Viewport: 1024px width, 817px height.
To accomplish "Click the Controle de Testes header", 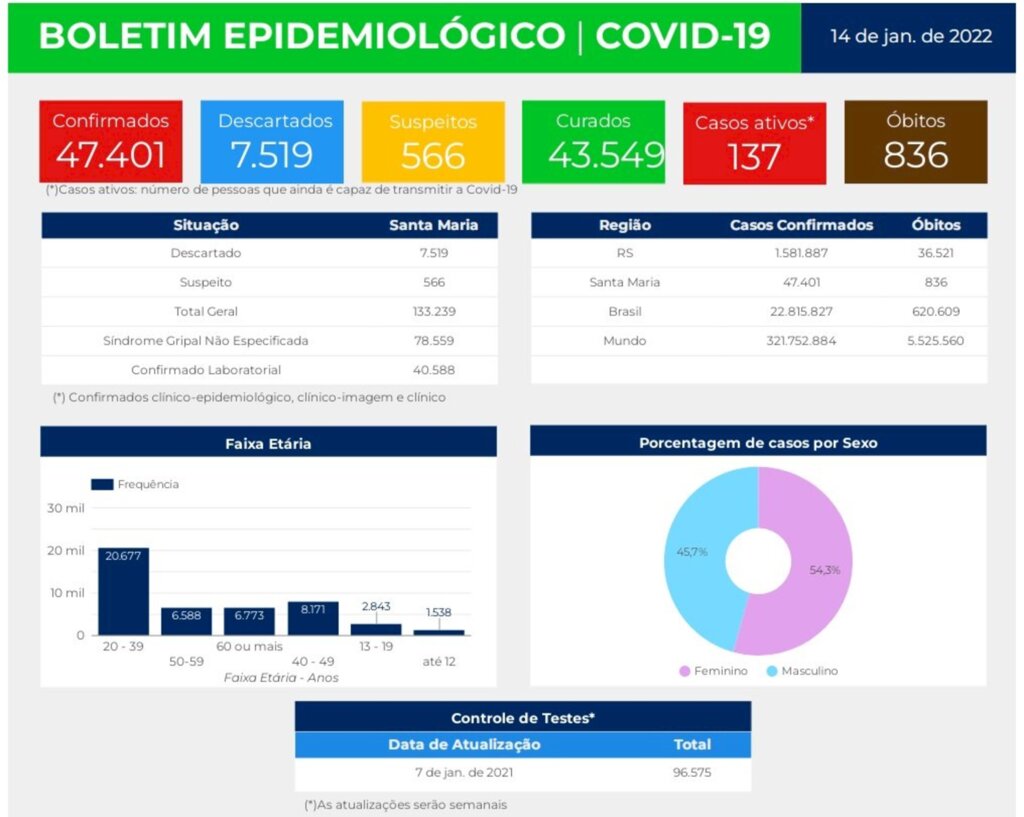I will (x=523, y=718).
